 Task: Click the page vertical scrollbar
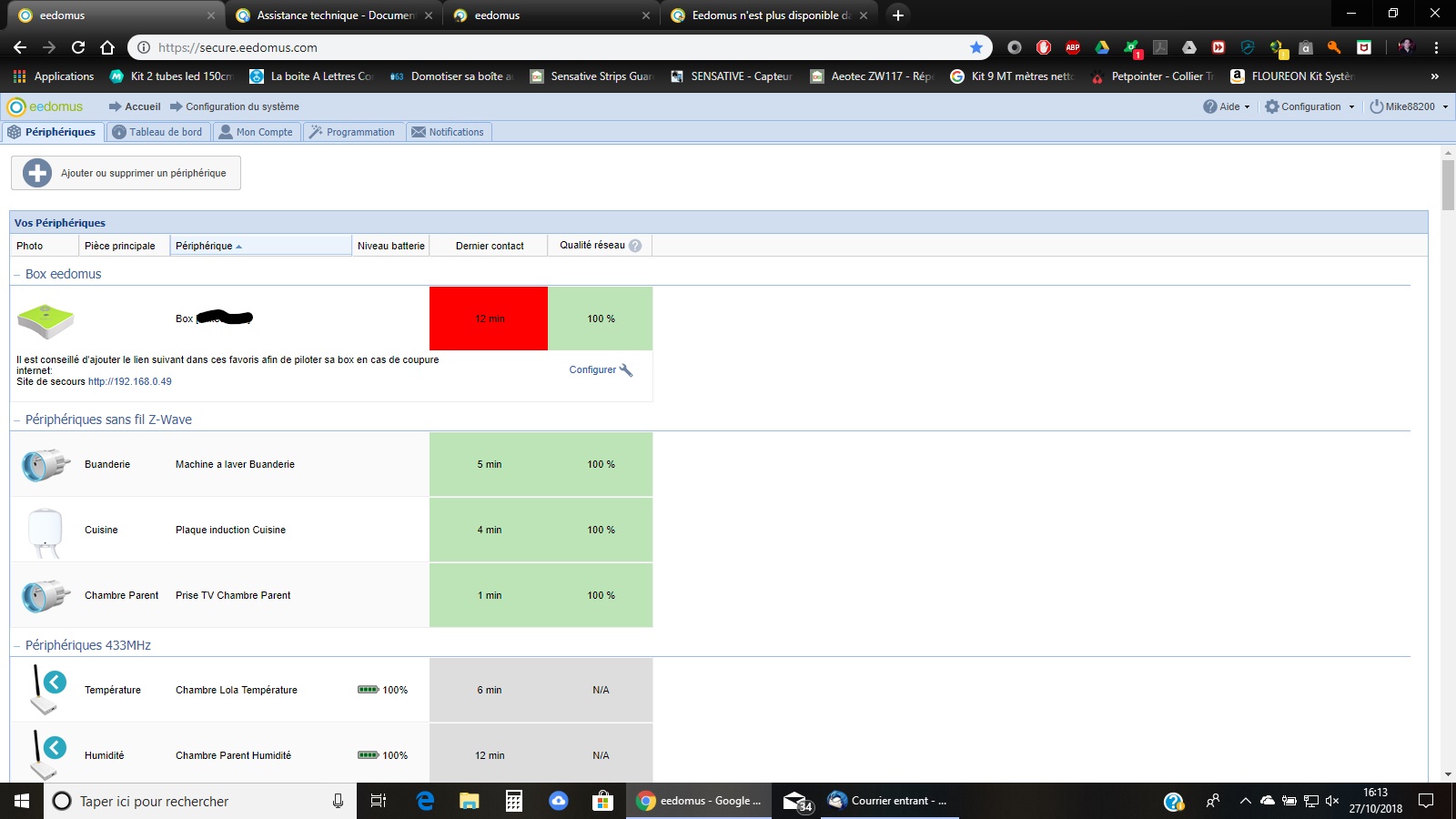tap(1448, 185)
